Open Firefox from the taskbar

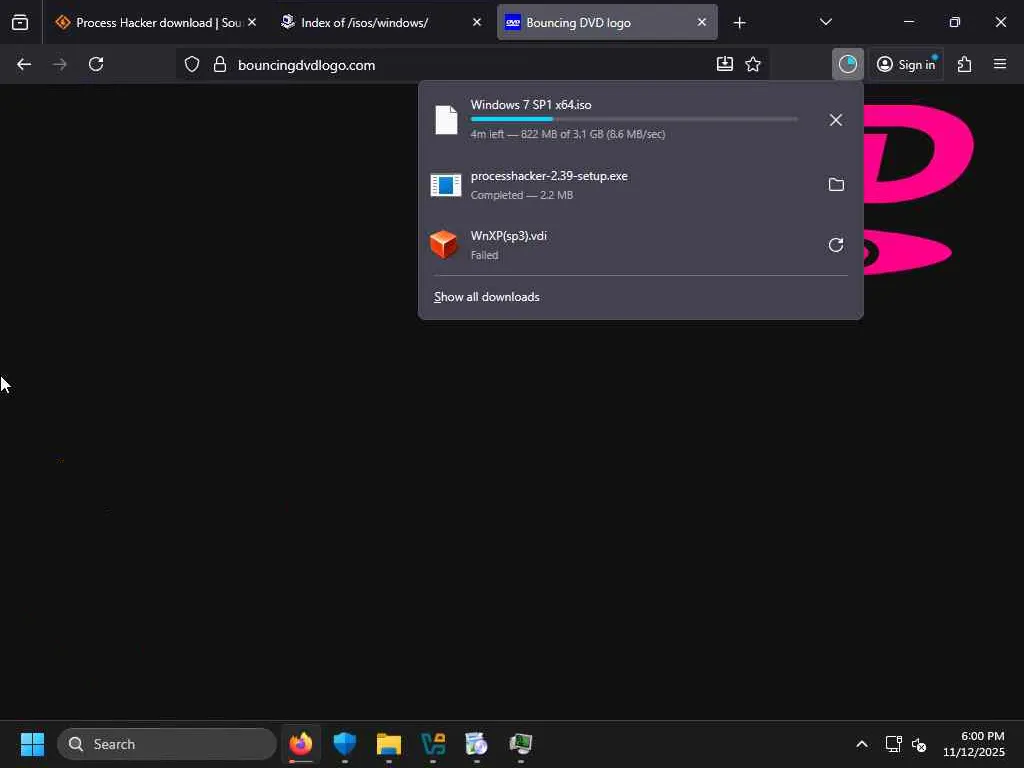(301, 744)
